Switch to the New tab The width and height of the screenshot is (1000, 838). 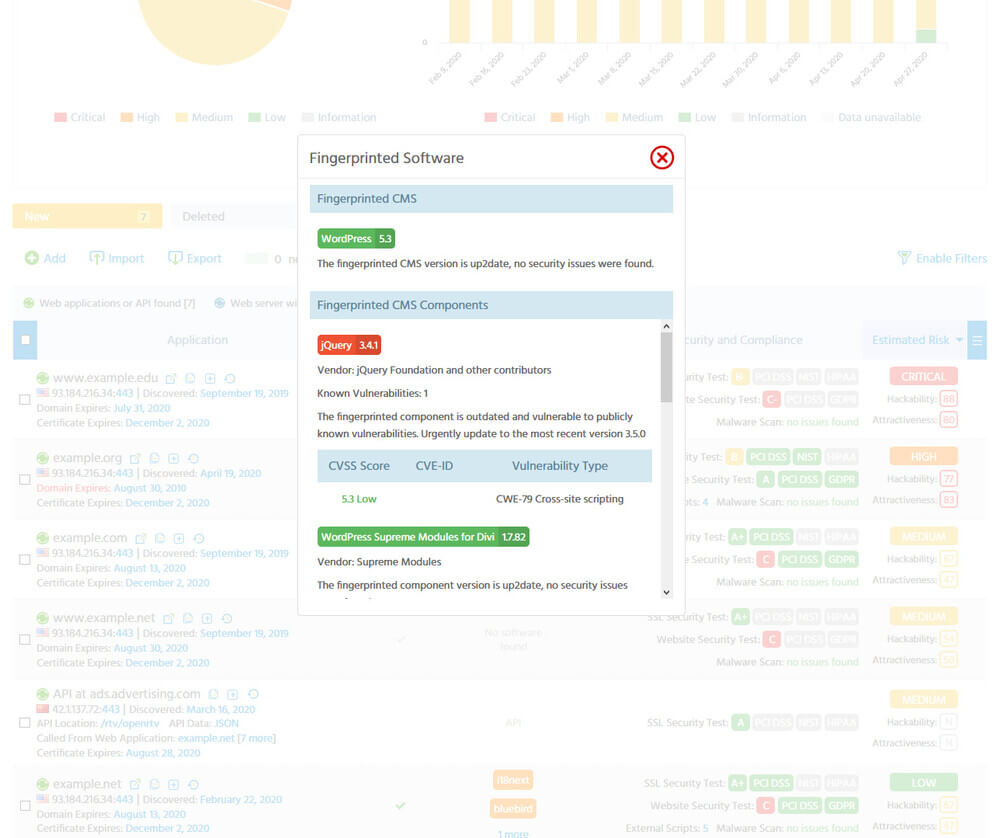pyautogui.click(x=87, y=217)
